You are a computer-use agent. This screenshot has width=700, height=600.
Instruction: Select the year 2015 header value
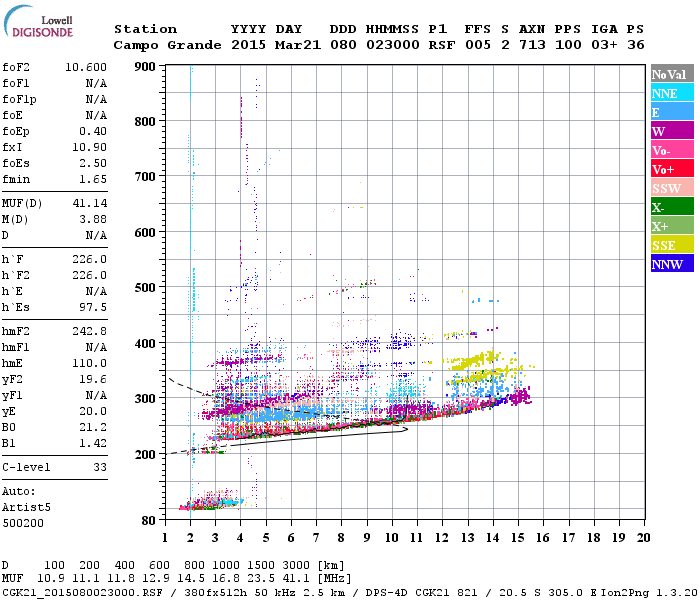(x=248, y=45)
